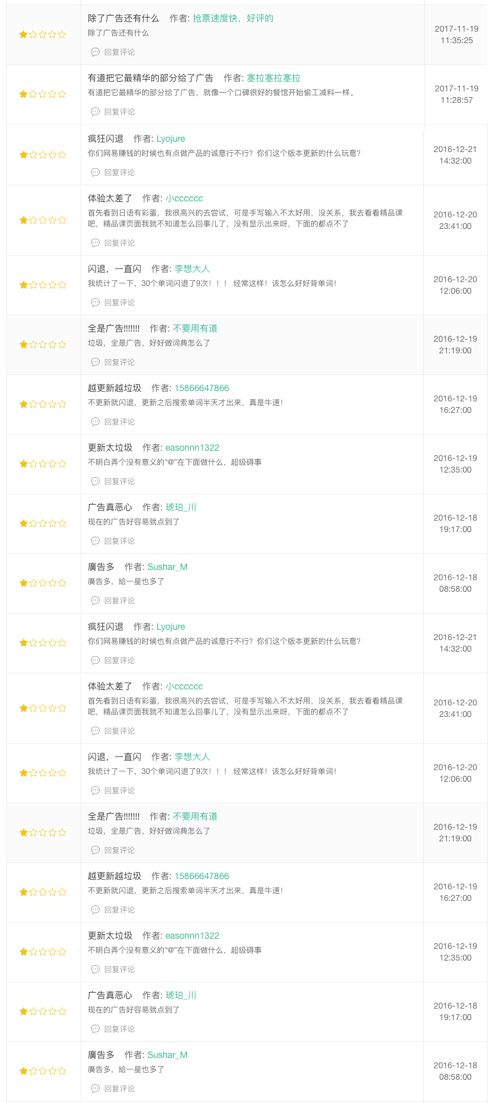The image size is (490, 1103).
Task: Click reply bubble icon in first 更新太垃圾 review
Action: (95, 482)
